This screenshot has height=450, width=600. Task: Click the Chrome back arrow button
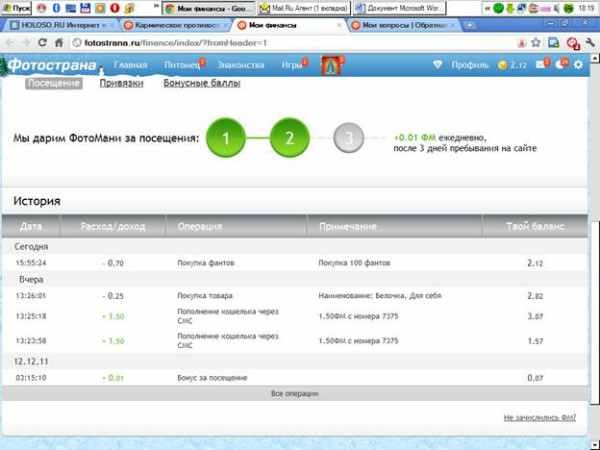point(9,43)
